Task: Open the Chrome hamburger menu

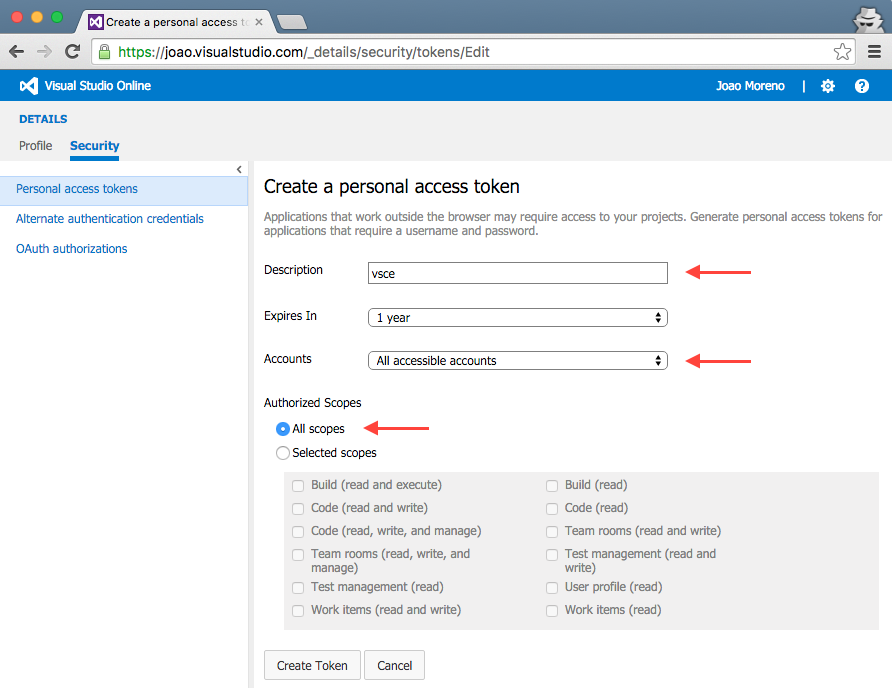Action: pos(874,52)
